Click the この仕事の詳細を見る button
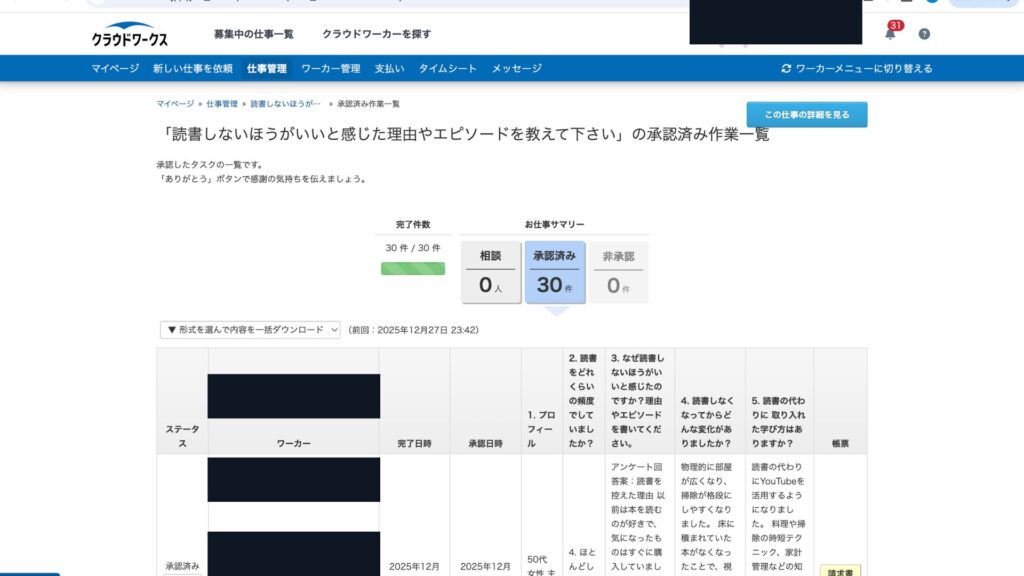 tap(806, 115)
